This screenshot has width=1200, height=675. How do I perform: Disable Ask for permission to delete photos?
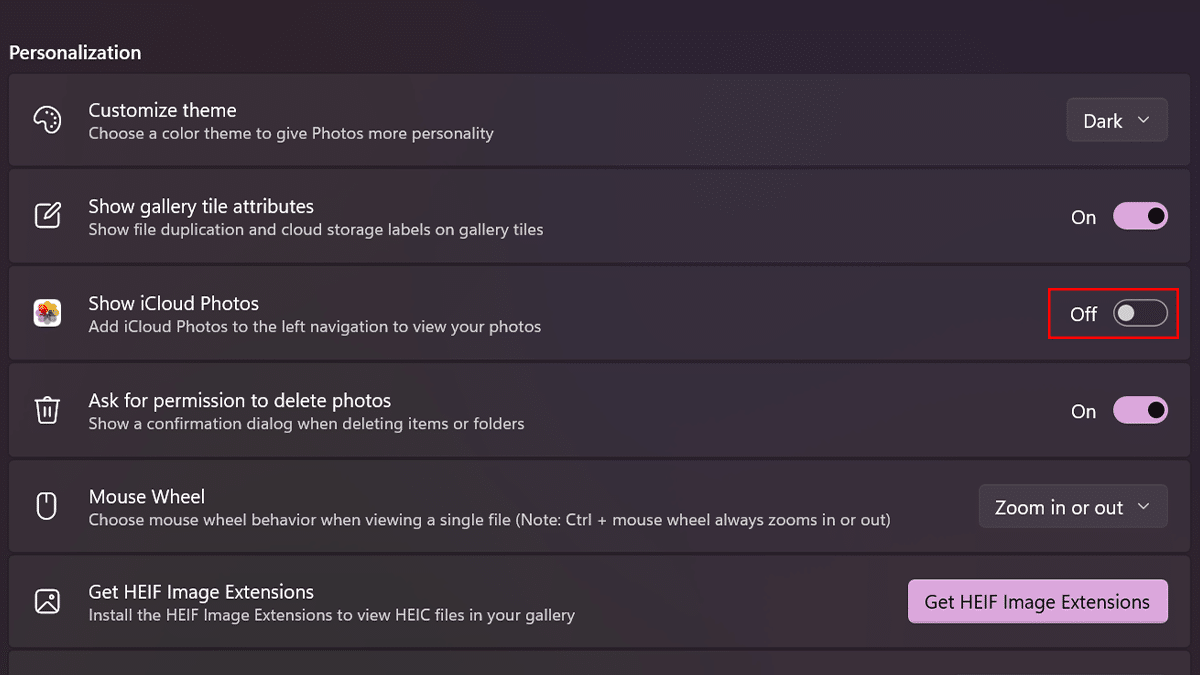[1140, 410]
